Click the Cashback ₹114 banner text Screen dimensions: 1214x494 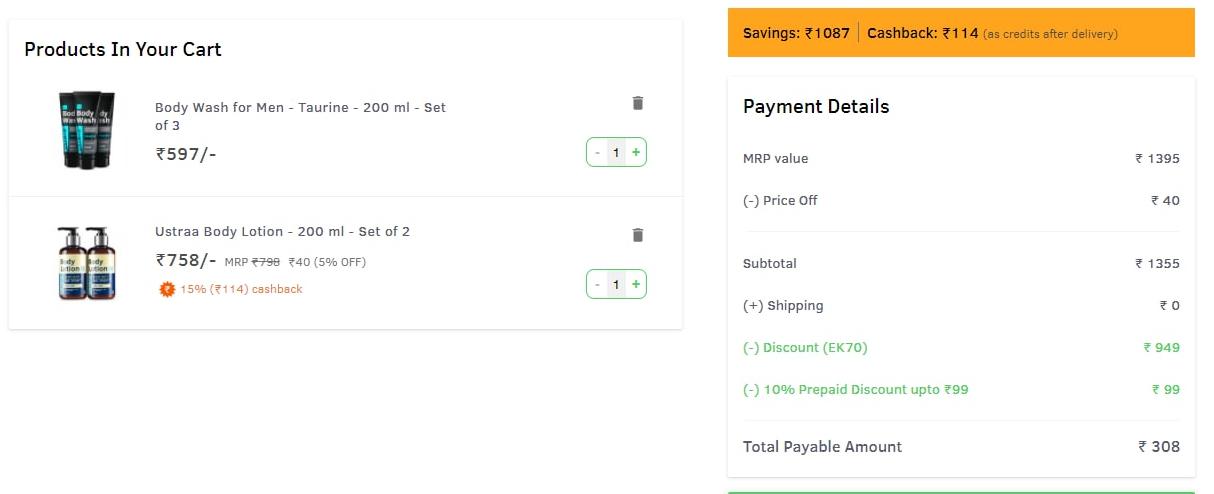[x=922, y=33]
